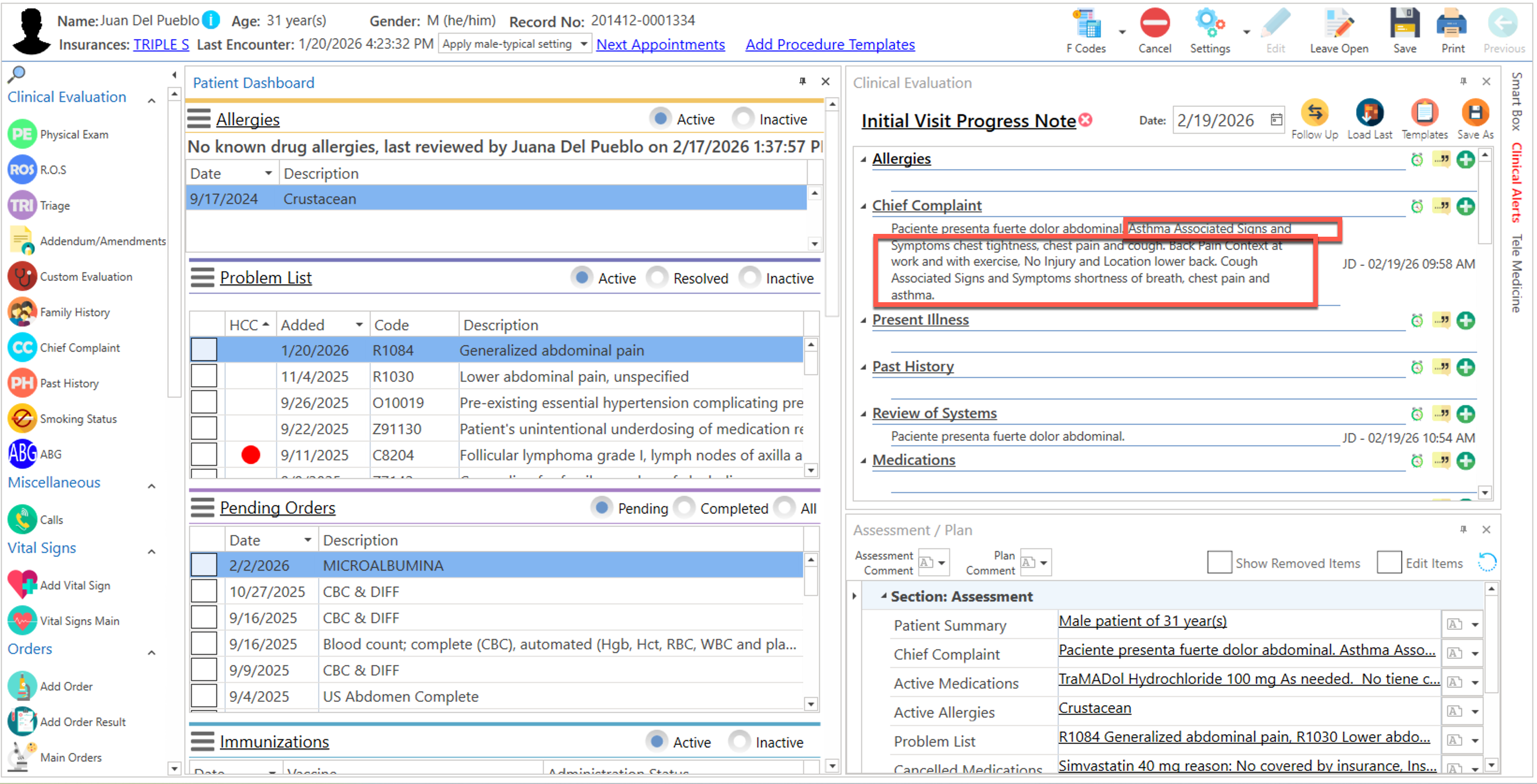Open Physical Exam from sidebar
The height and width of the screenshot is (784, 1537).
click(22, 134)
